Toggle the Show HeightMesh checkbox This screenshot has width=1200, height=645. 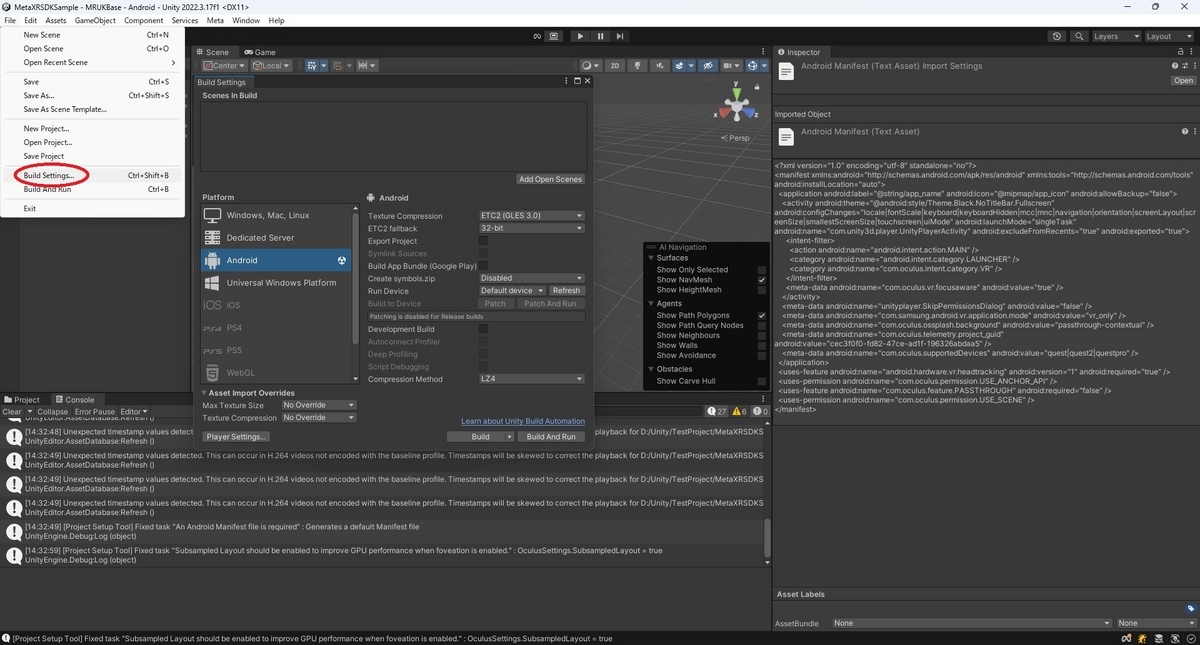[x=762, y=290]
